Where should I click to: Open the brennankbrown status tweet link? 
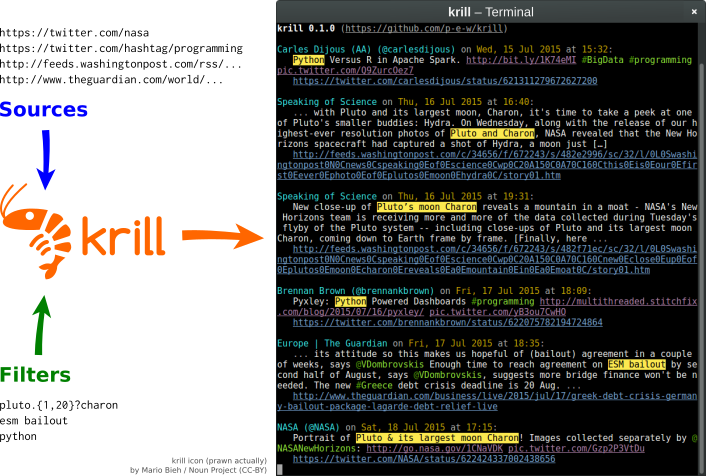tap(448, 322)
